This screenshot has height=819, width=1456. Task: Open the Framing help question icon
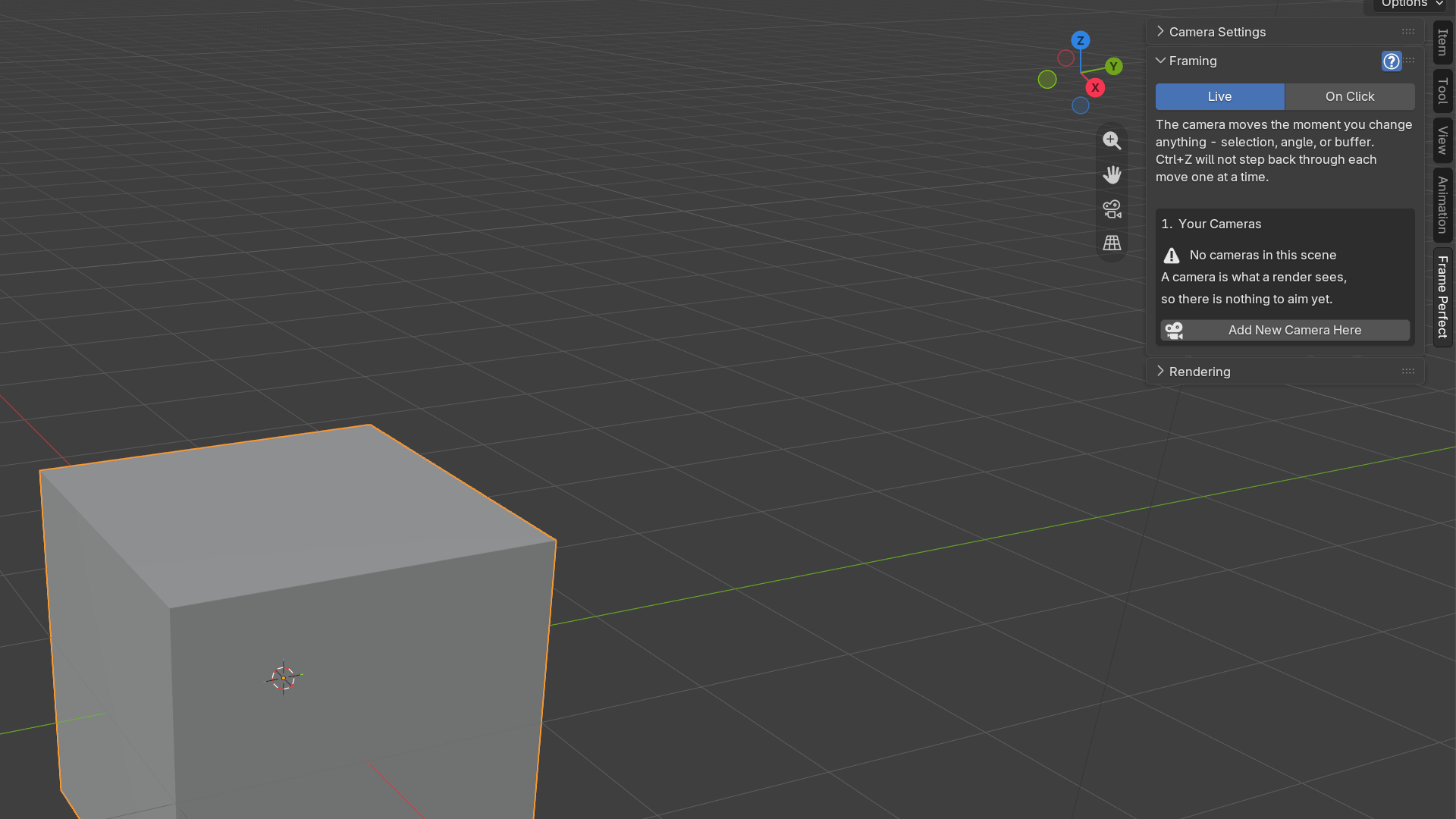[1392, 61]
